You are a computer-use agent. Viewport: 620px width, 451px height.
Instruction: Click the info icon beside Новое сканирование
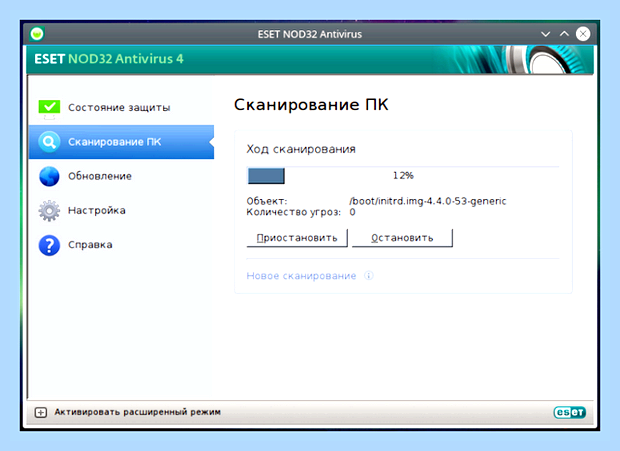pos(369,276)
